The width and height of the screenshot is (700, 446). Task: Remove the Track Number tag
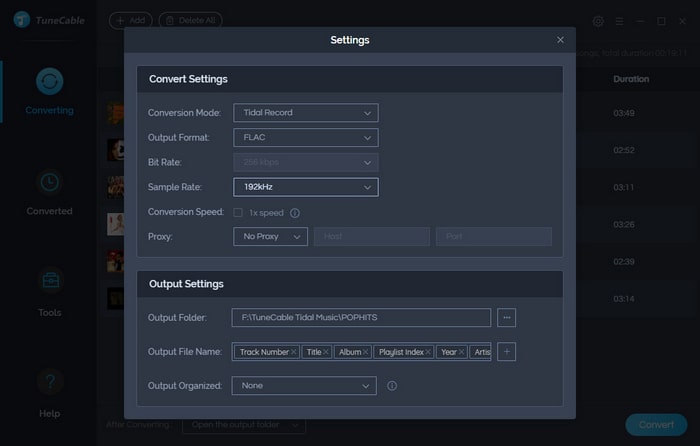click(293, 352)
